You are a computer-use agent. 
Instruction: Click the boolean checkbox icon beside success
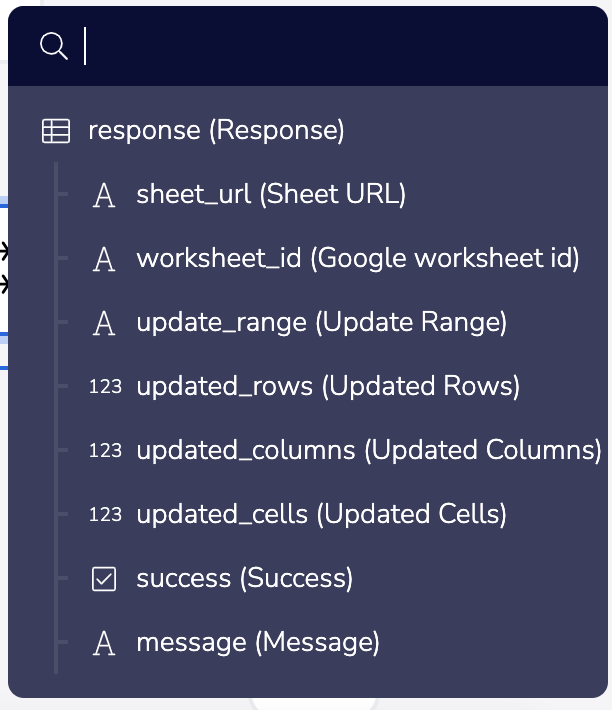click(x=104, y=579)
